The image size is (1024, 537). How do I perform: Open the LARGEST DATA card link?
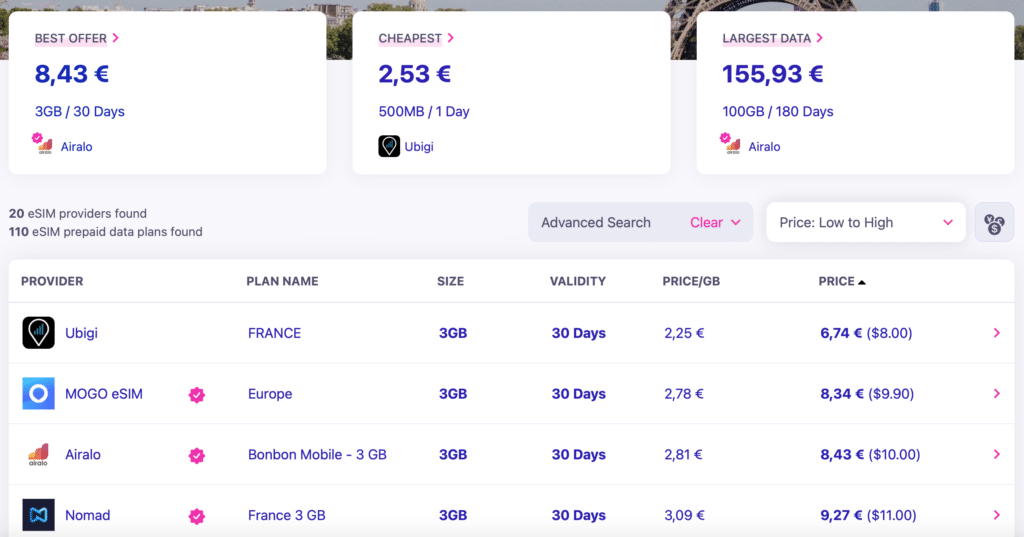pyautogui.click(x=772, y=39)
